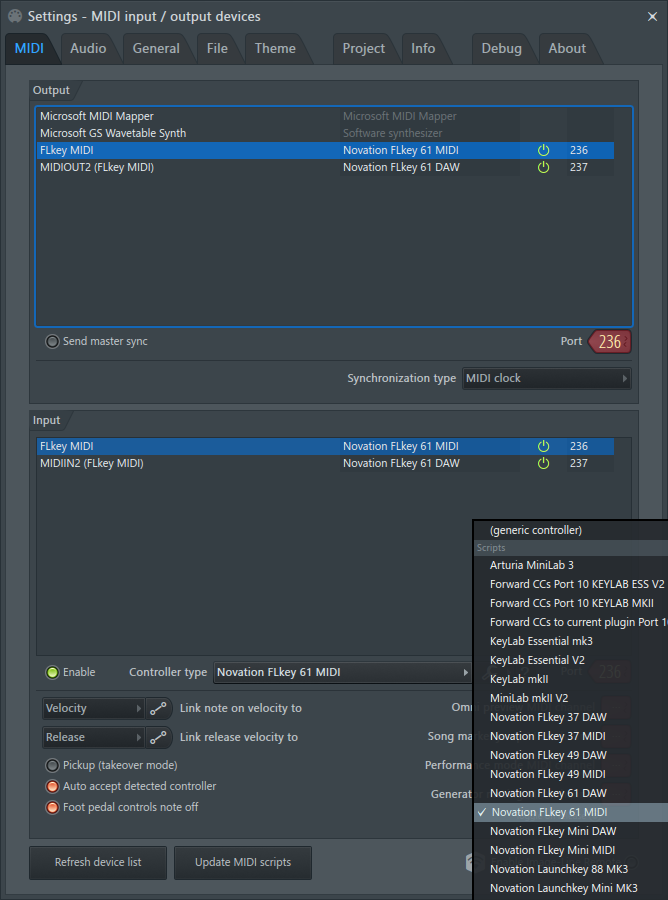Screen dimensions: 668x900
Task: Choose Forward CCs Port 10 KEYLAB ESS V2
Action: pyautogui.click(x=572, y=584)
